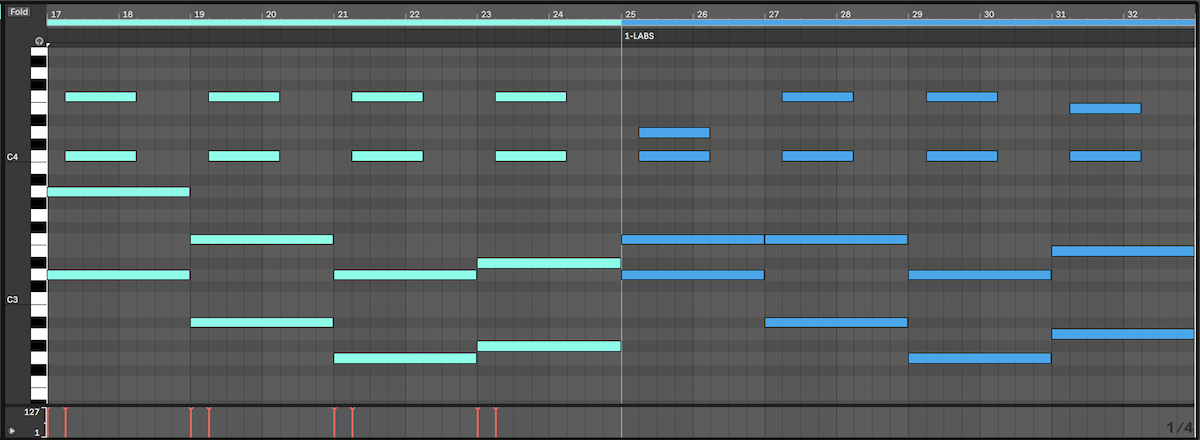Select the lowest long cyan note starting bar 21
This screenshot has width=1200, height=440.
tap(405, 358)
